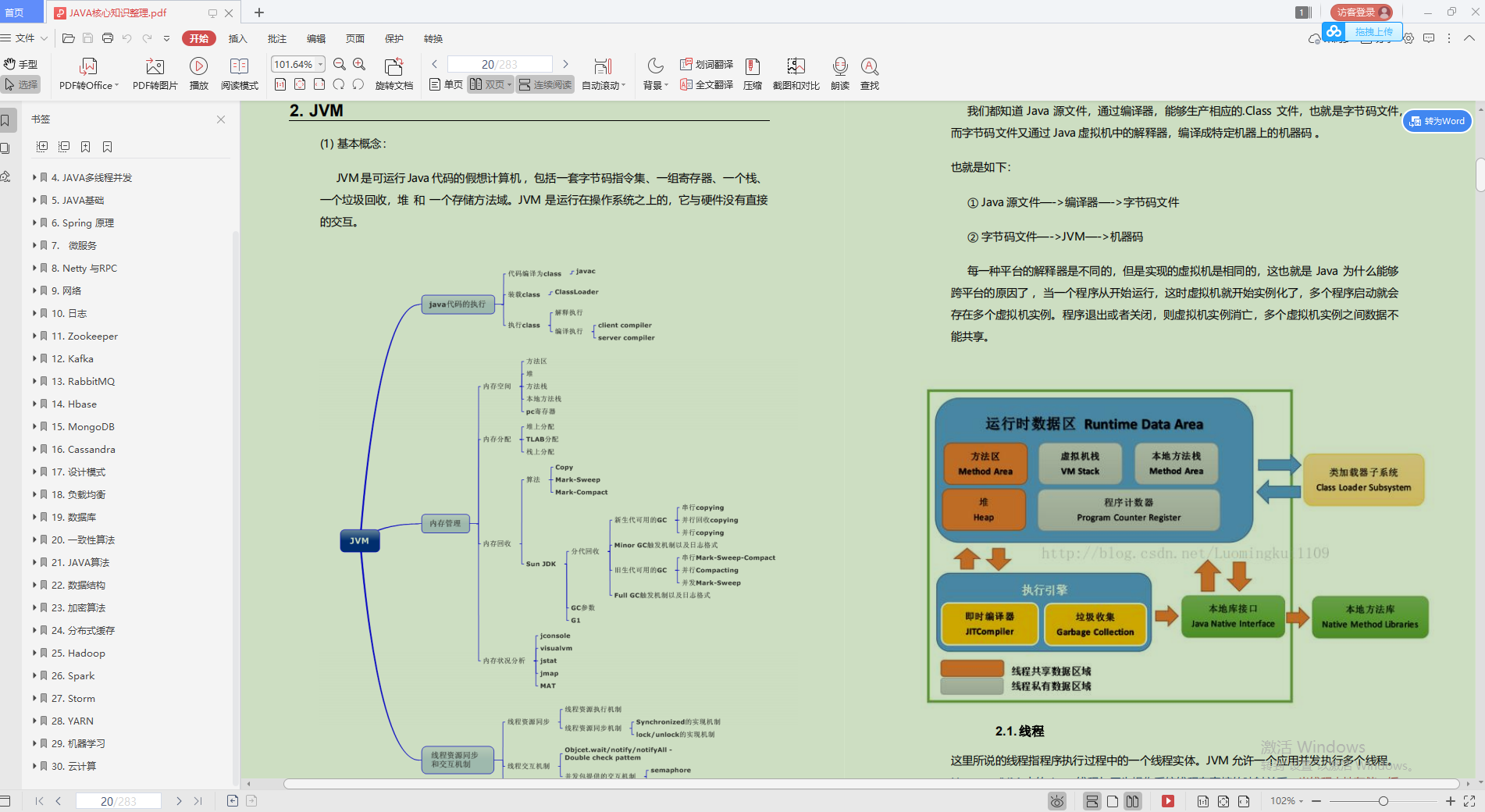The width and height of the screenshot is (1485, 812).
Task: Open the zoom percentage dropdown
Action: coord(320,64)
